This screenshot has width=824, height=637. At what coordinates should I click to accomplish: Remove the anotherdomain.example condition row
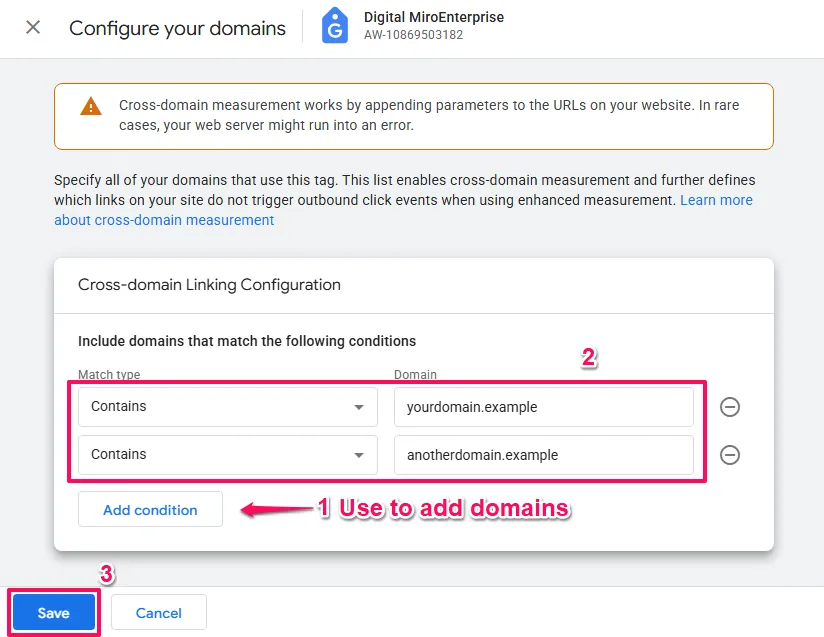[730, 455]
